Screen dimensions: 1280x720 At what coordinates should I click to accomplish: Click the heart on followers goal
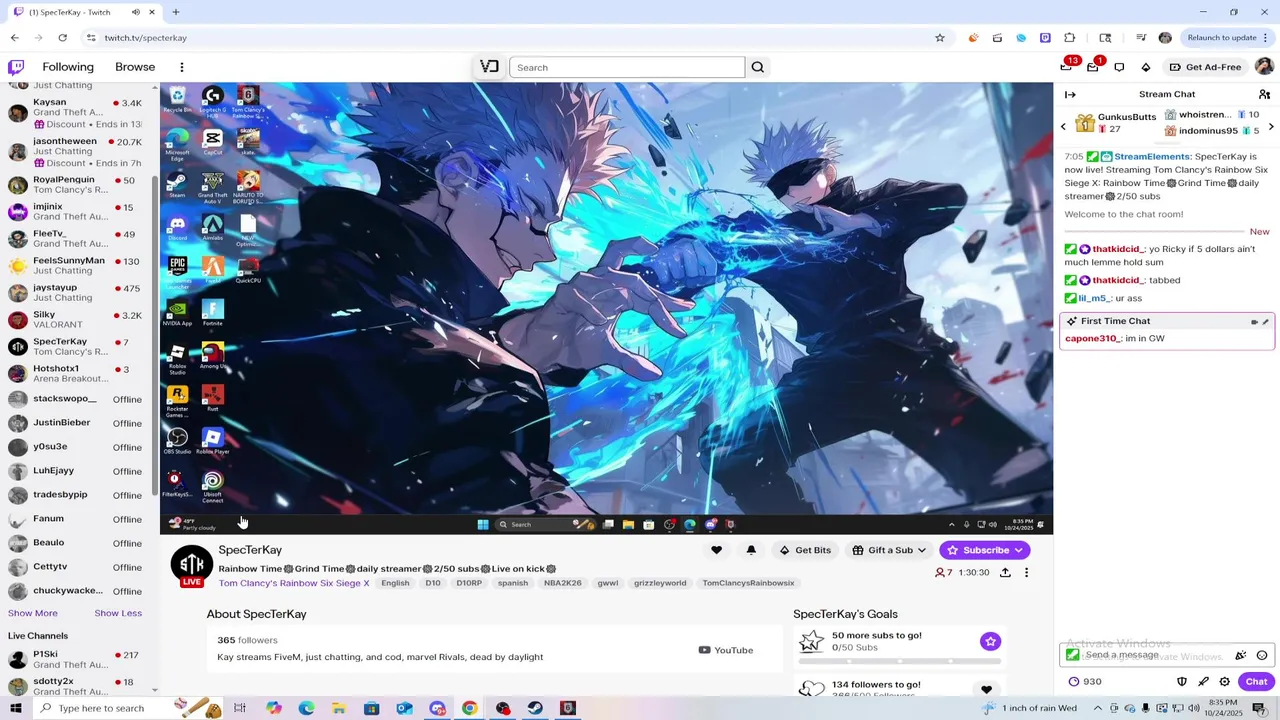986,689
